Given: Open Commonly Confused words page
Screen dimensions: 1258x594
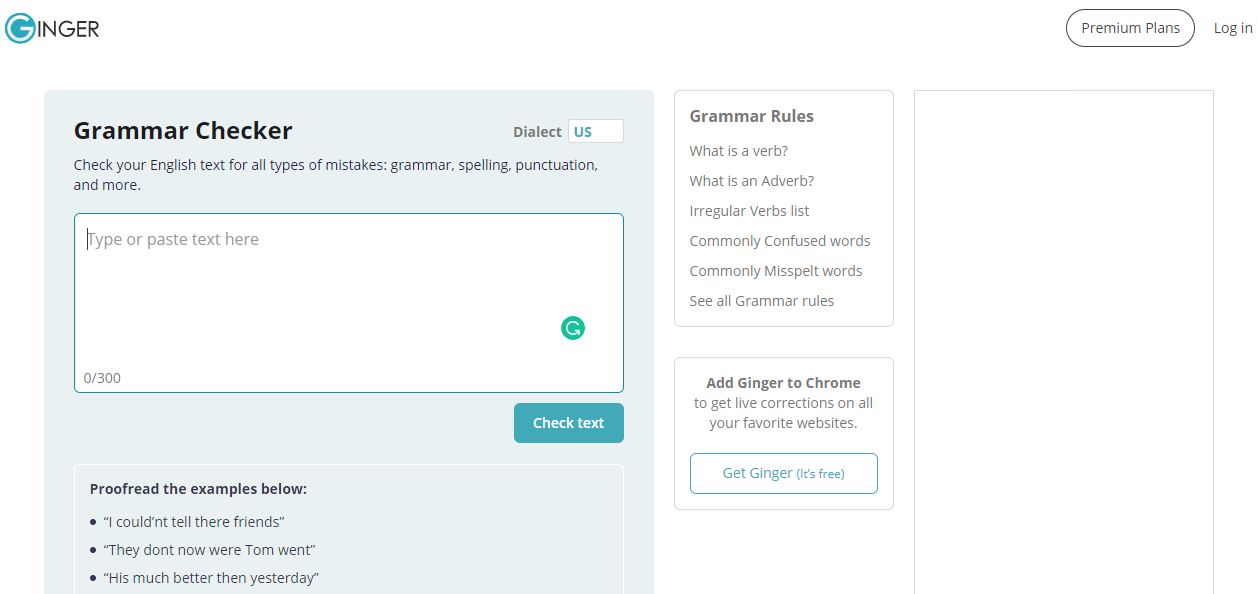Looking at the screenshot, I should coord(780,241).
